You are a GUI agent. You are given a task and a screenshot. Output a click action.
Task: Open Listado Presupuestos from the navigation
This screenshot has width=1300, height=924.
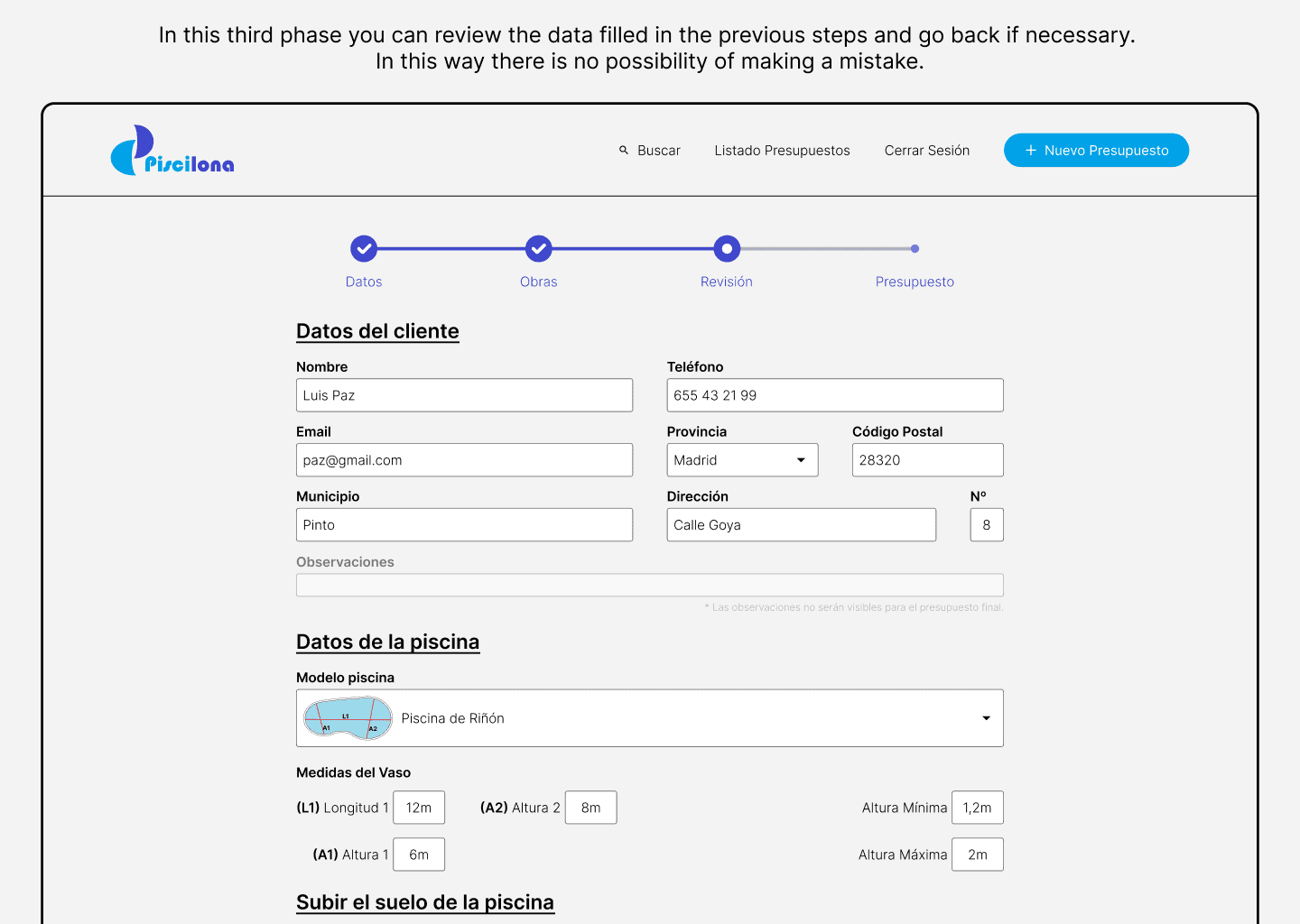pyautogui.click(x=782, y=150)
